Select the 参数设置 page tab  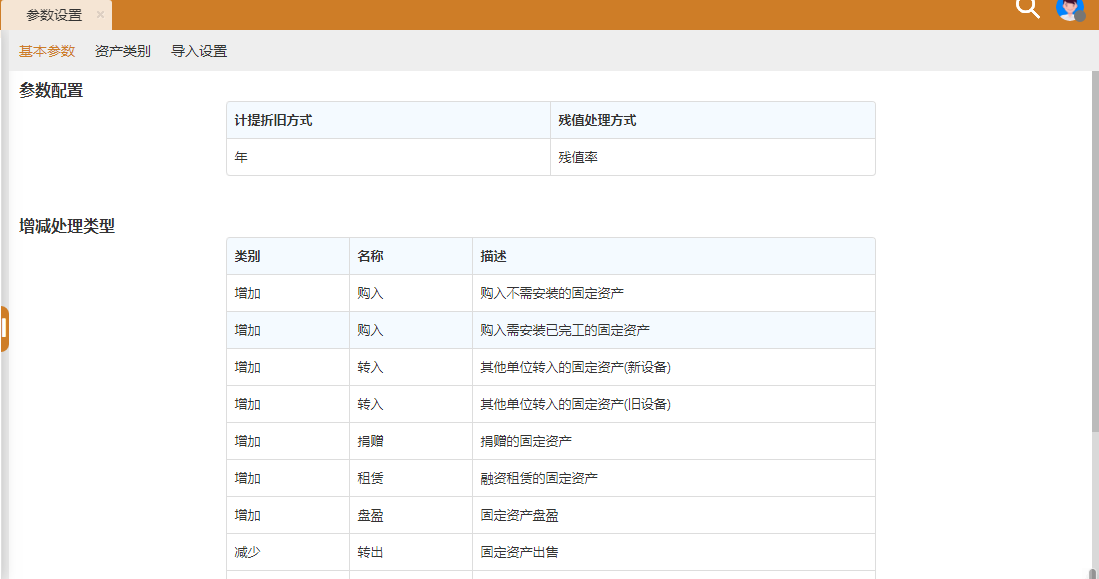[54, 15]
